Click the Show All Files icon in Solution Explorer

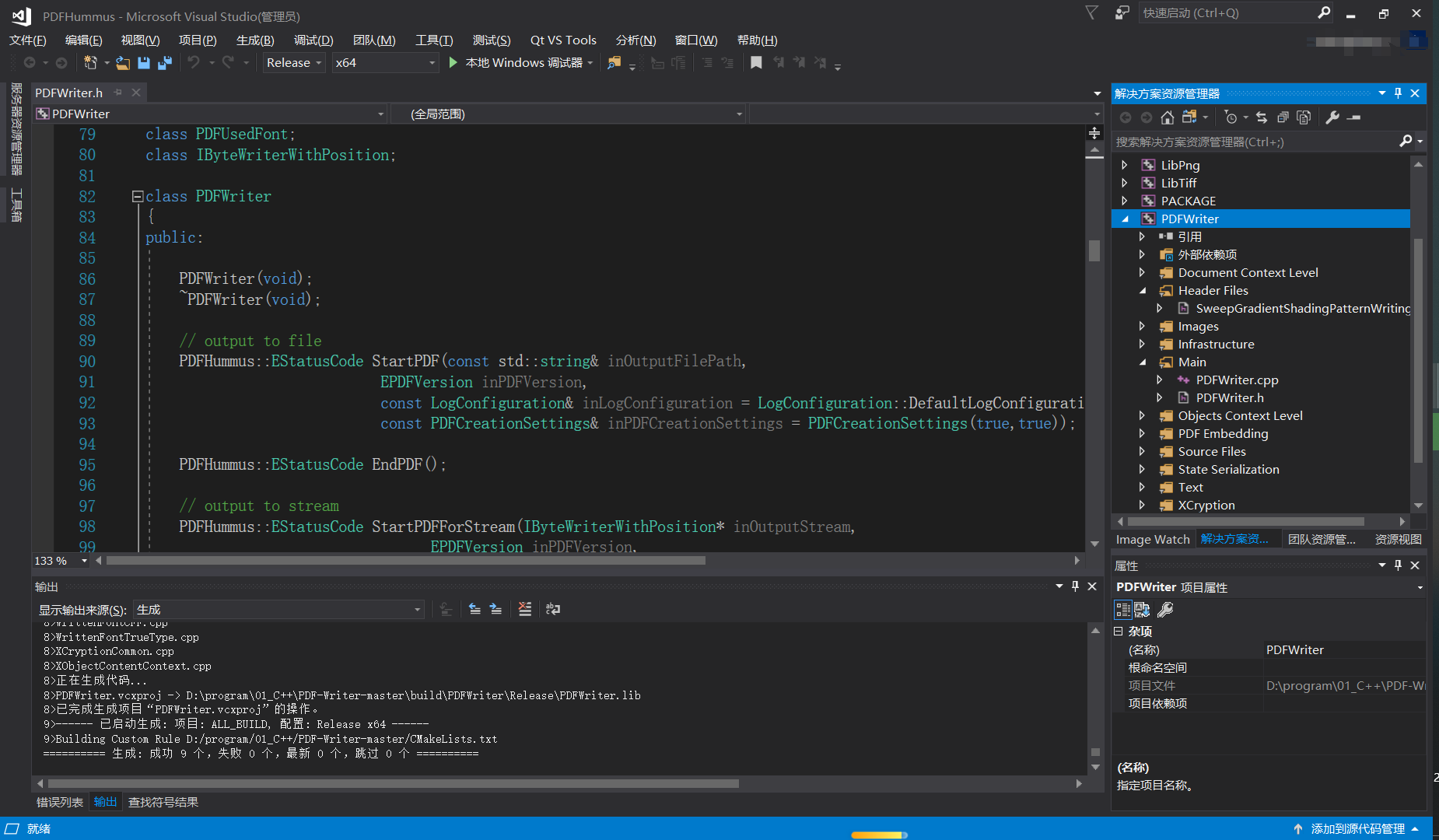1304,117
